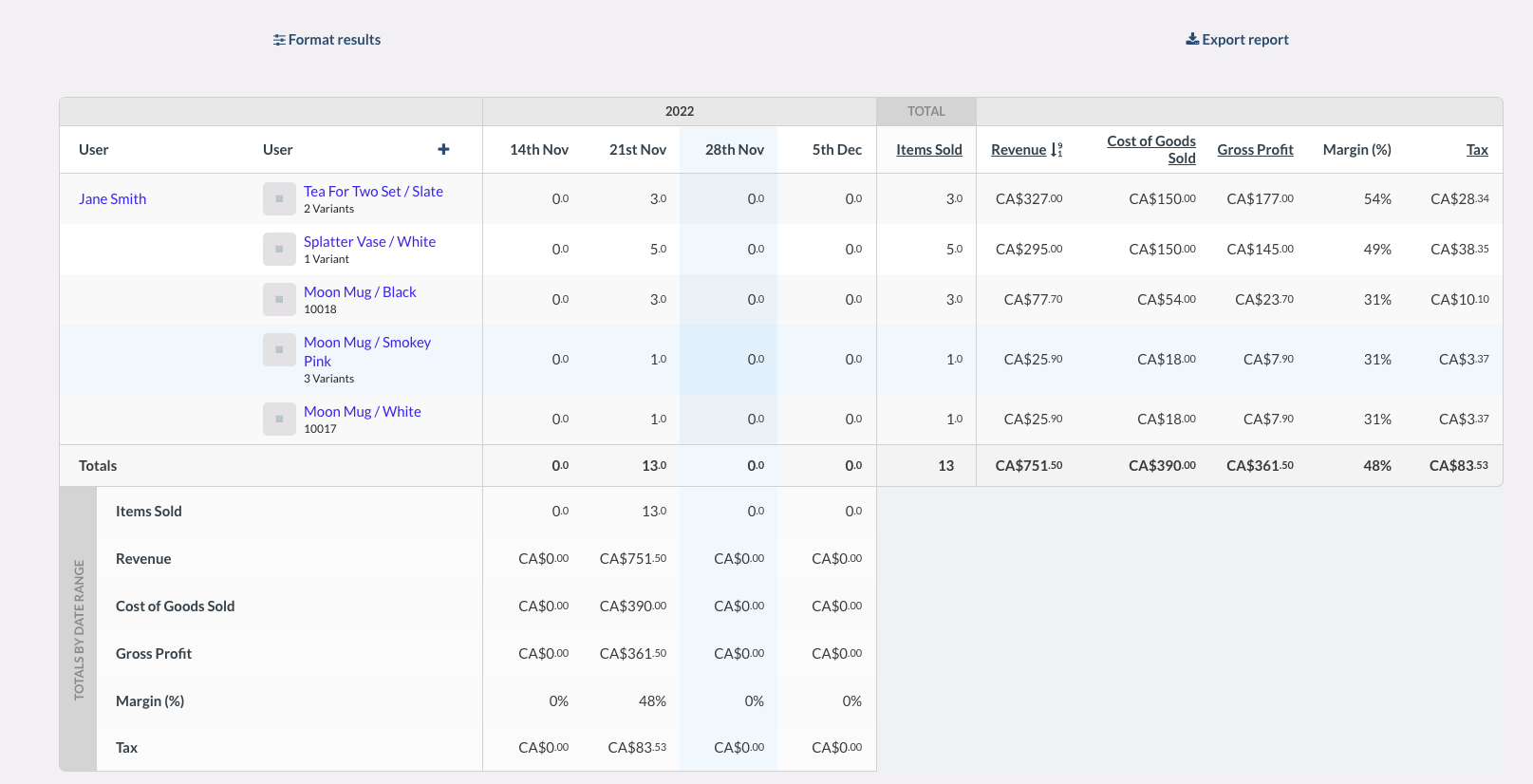Click the plus icon to add column
This screenshot has height=784, width=1533.
tap(443, 149)
